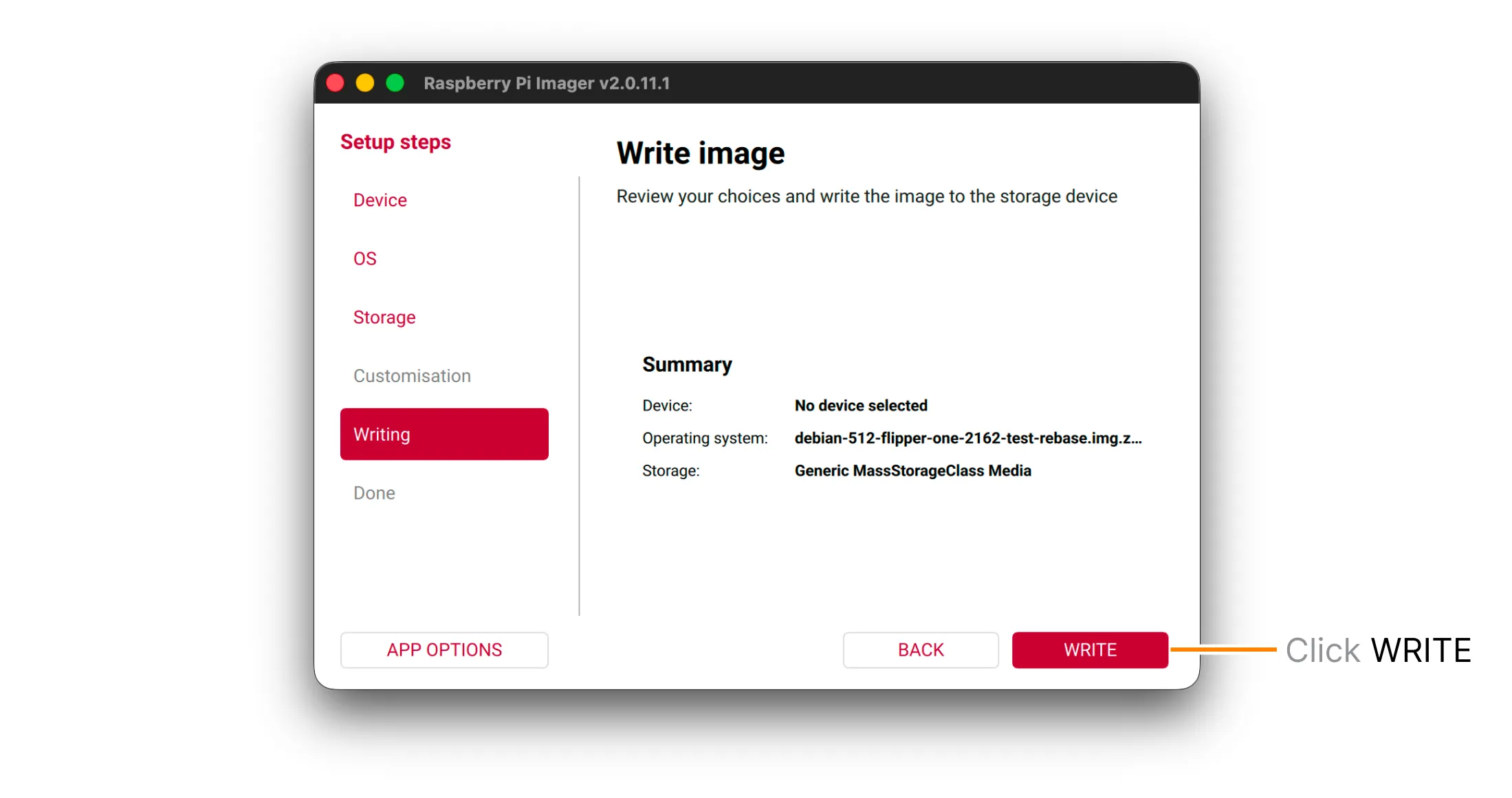
Task: Select the highlighted Writing step
Action: click(x=444, y=434)
